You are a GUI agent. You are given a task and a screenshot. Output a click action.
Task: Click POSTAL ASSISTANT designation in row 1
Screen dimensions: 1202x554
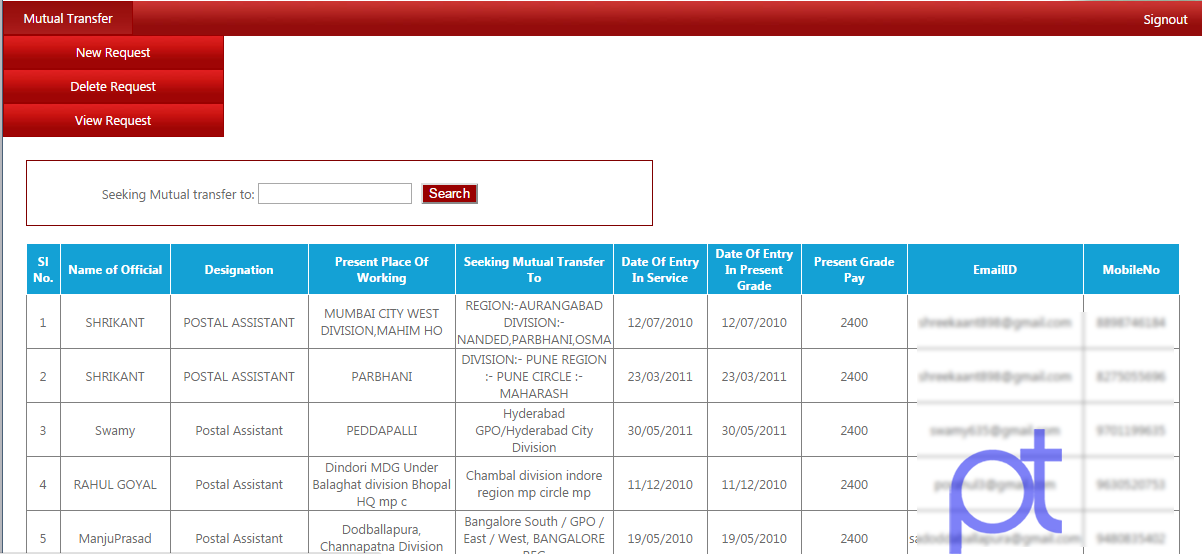point(239,323)
